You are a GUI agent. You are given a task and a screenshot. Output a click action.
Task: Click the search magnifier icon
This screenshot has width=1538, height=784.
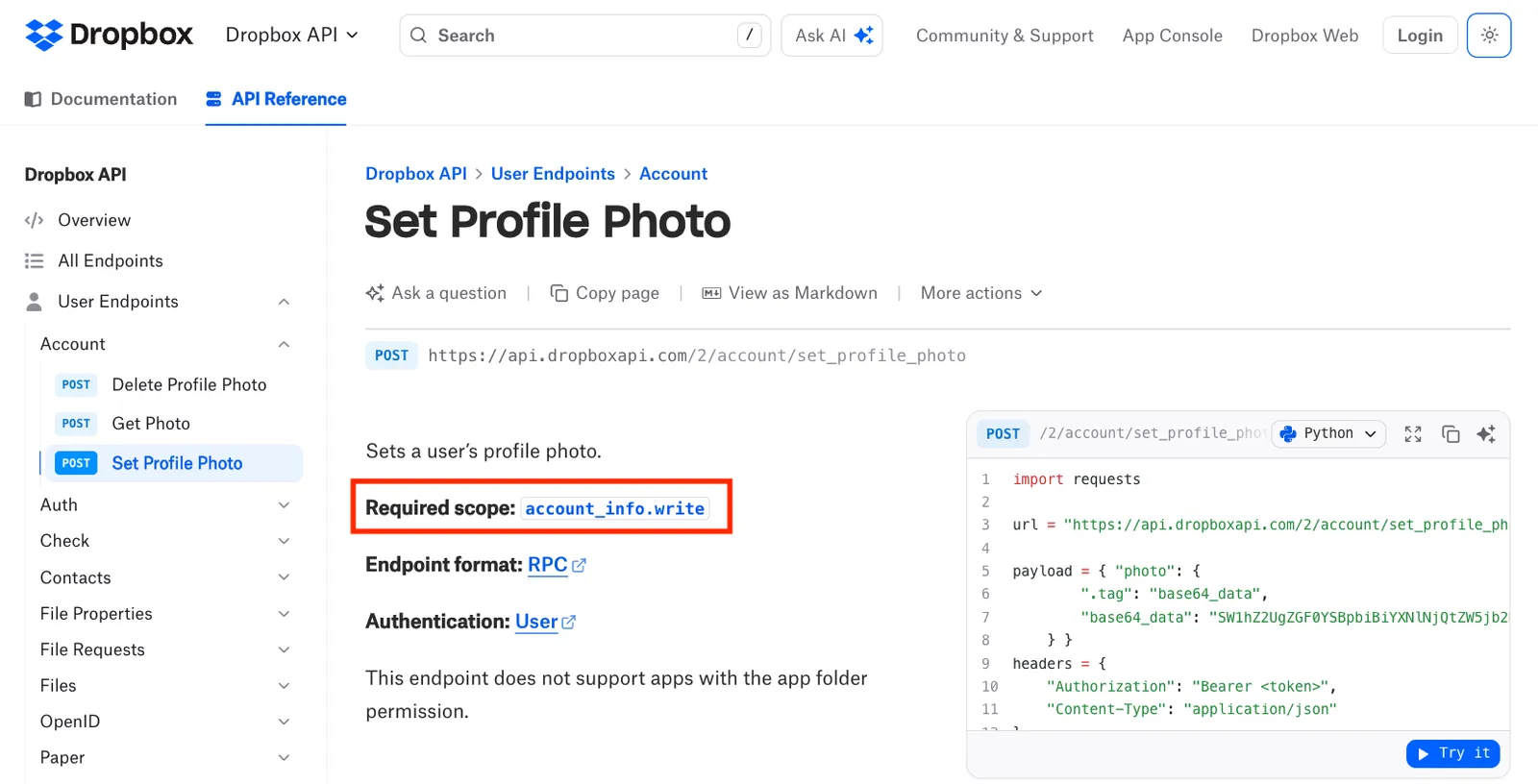coord(418,36)
